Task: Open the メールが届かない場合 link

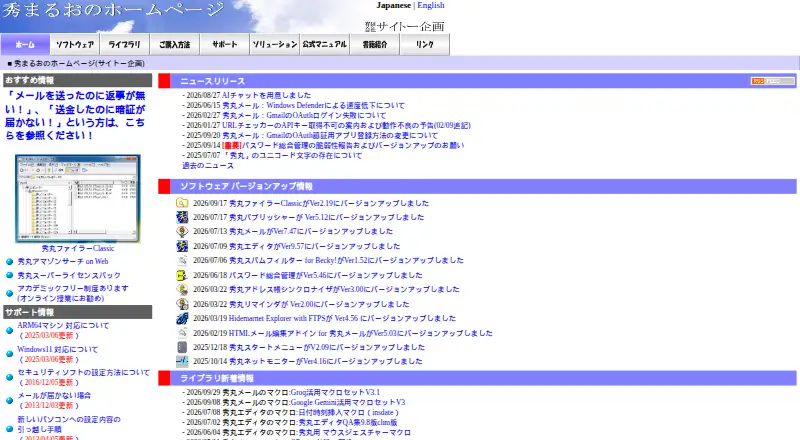Action: 54,395
